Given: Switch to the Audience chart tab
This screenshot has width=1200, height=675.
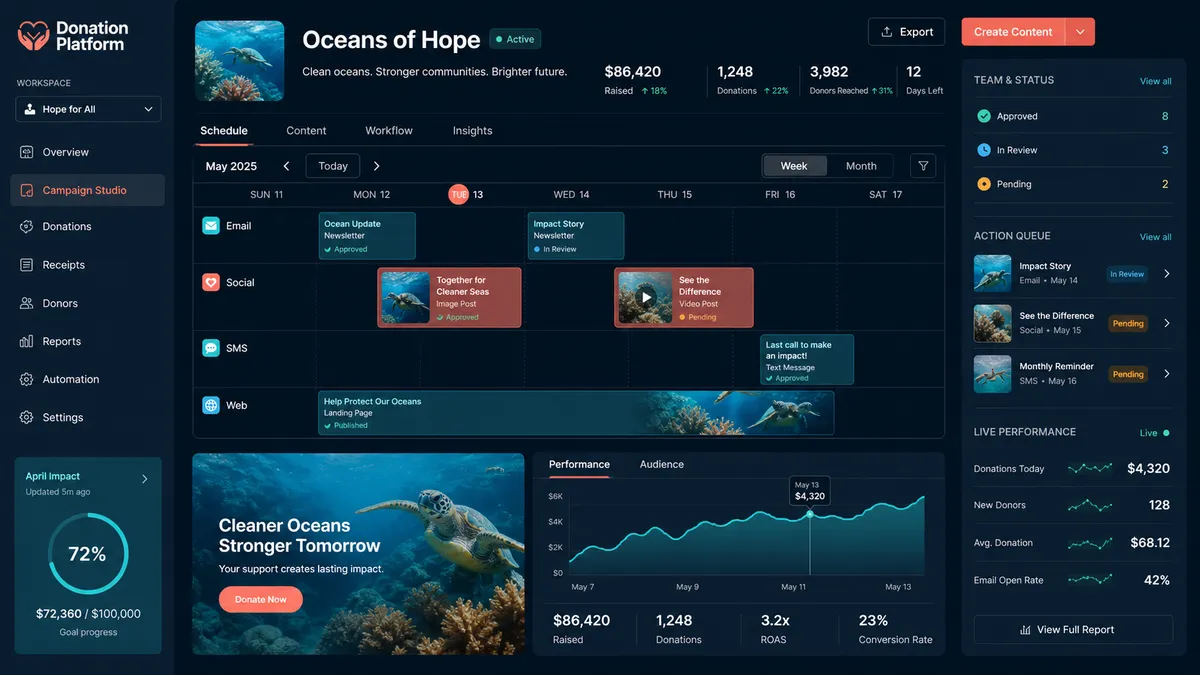Looking at the screenshot, I should tap(662, 464).
